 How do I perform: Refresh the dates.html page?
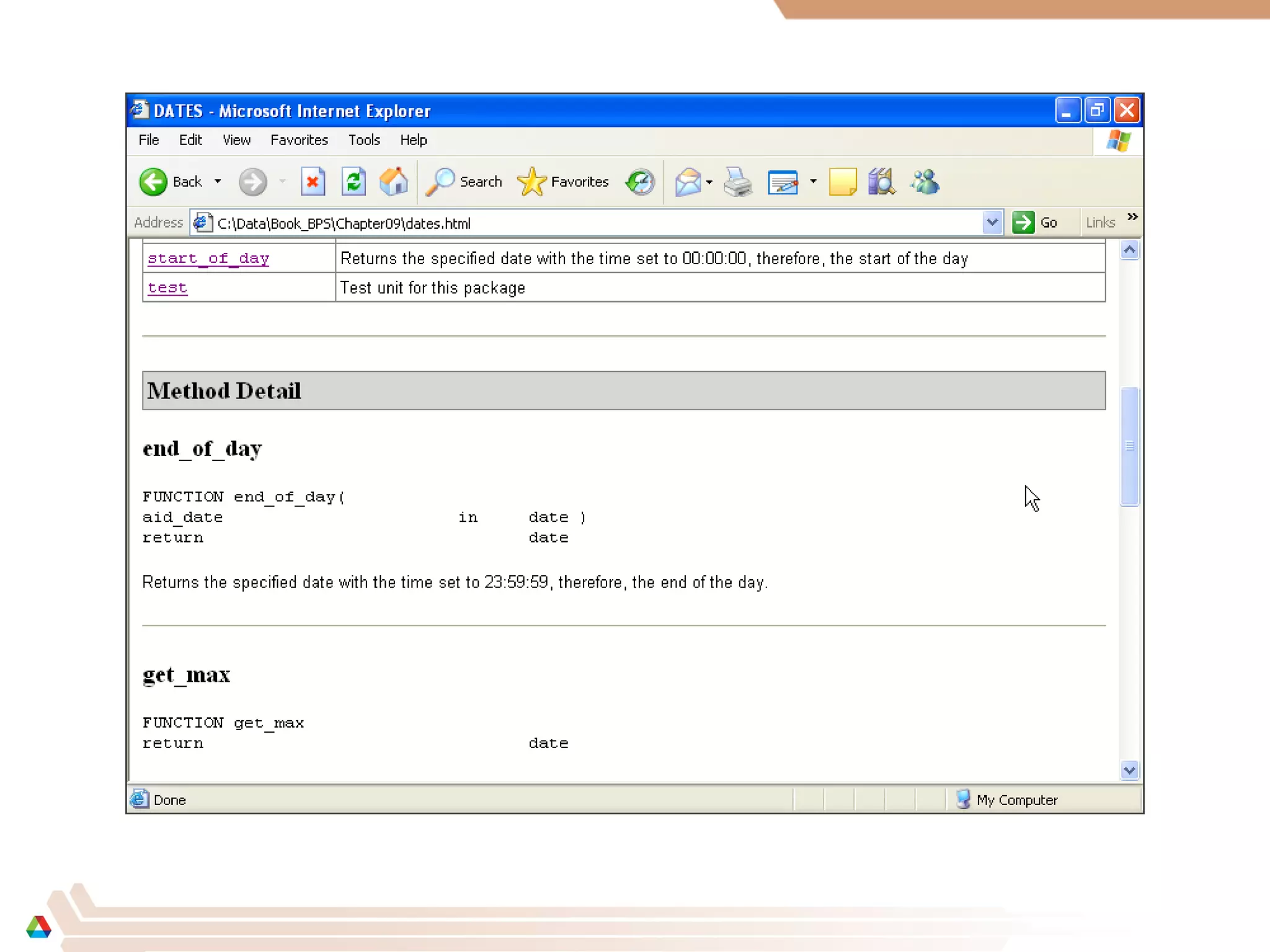(353, 182)
